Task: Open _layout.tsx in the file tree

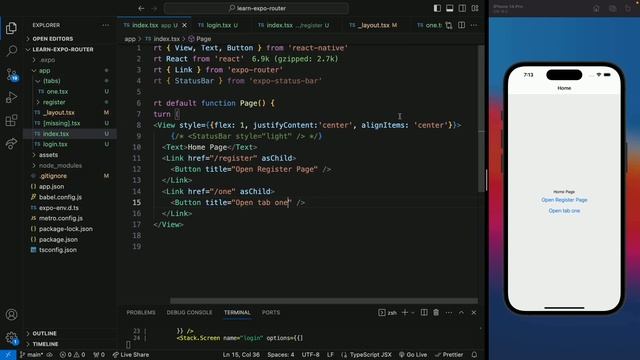Action: (59, 113)
